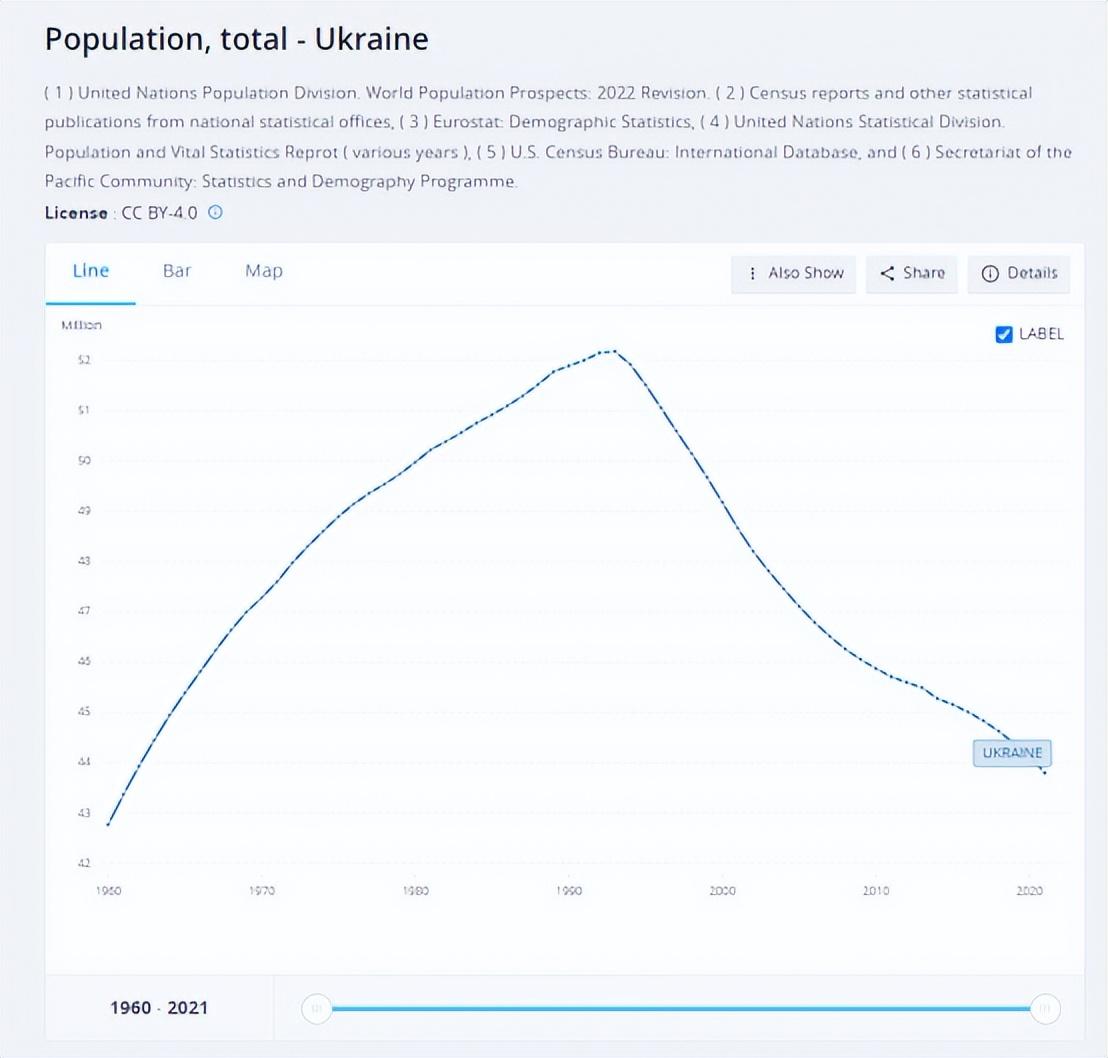Click the 2000 x-axis year label
1108x1058 pixels.
[722, 890]
